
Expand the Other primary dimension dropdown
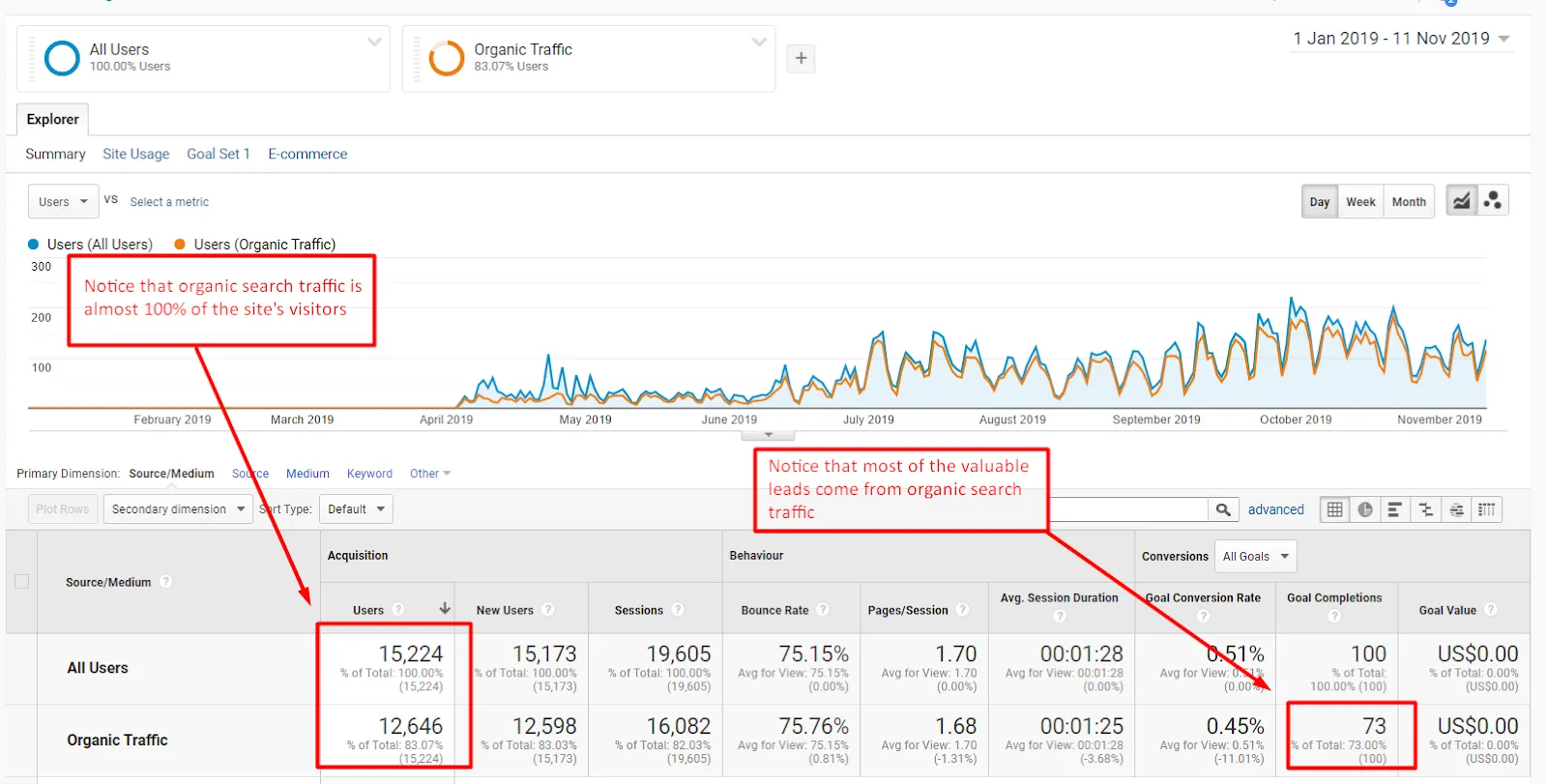point(430,474)
